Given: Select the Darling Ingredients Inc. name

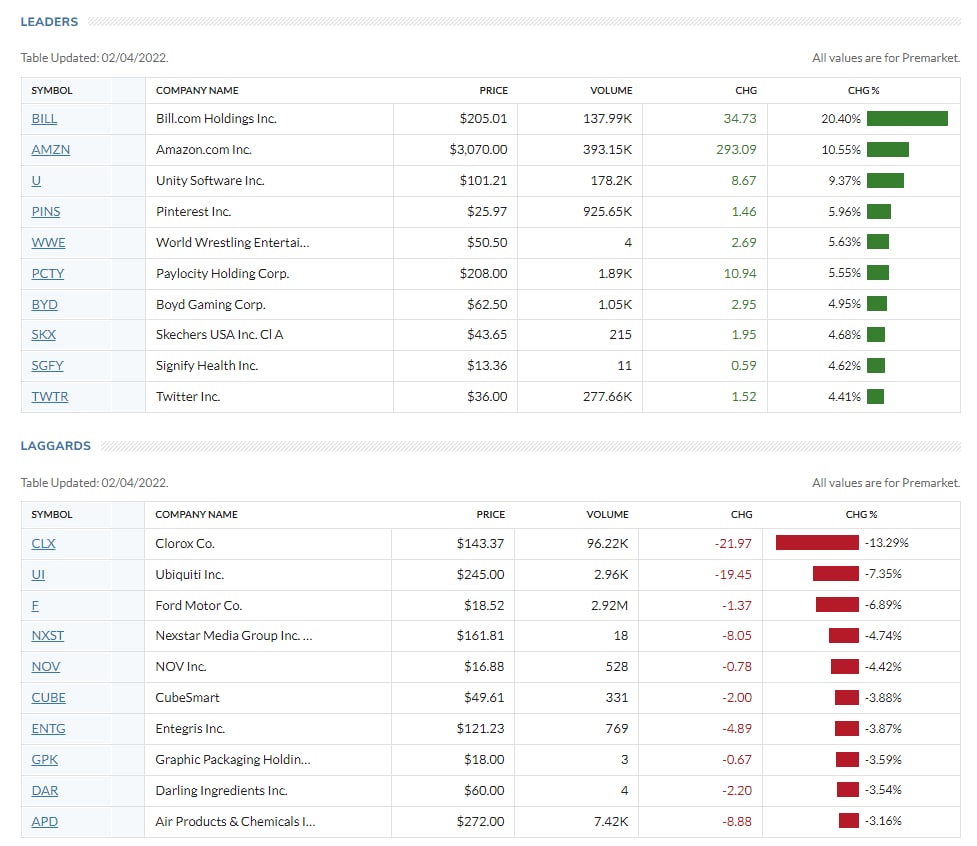Looking at the screenshot, I should [x=221, y=791].
